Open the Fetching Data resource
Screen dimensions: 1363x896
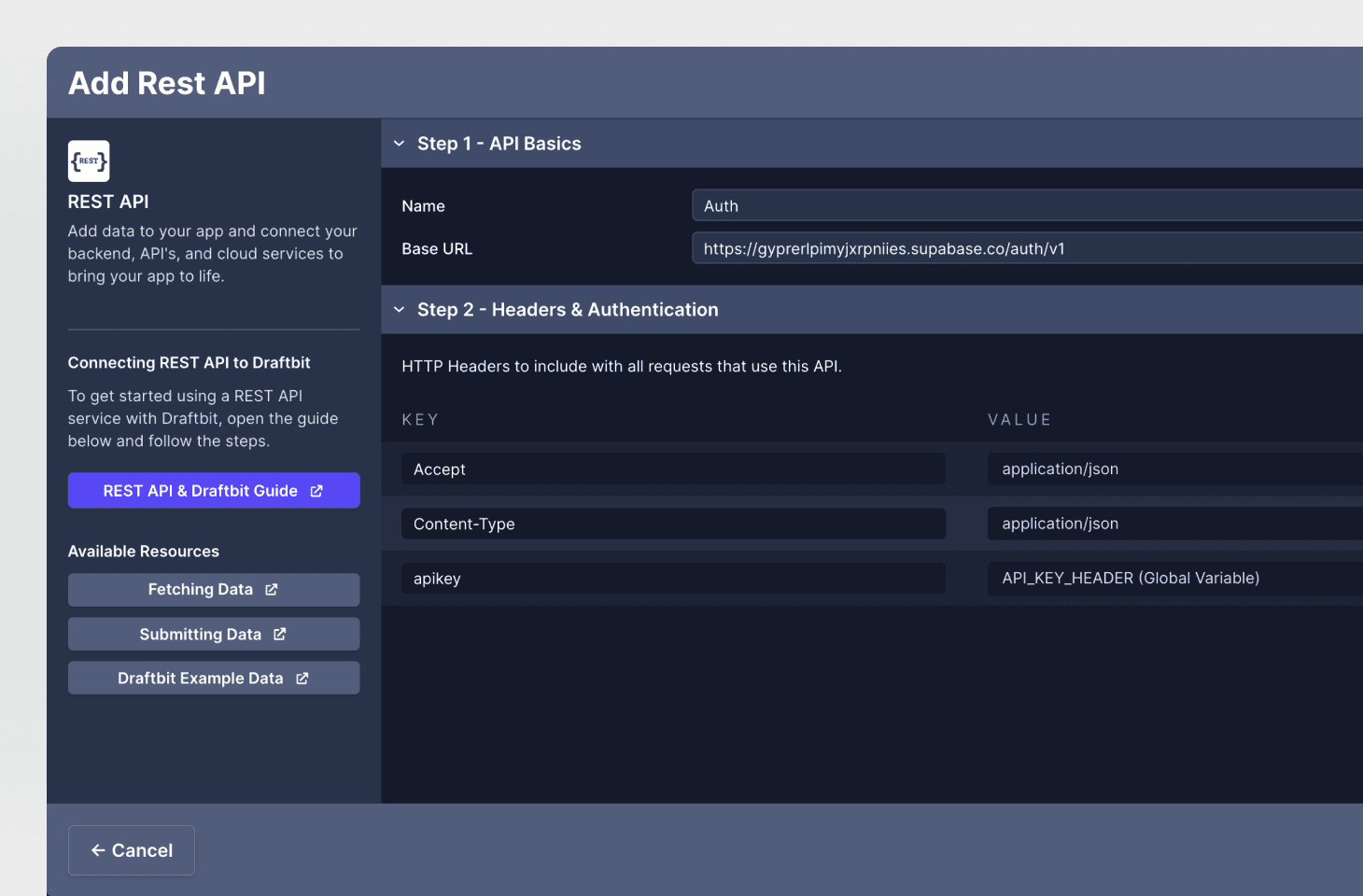(213, 589)
